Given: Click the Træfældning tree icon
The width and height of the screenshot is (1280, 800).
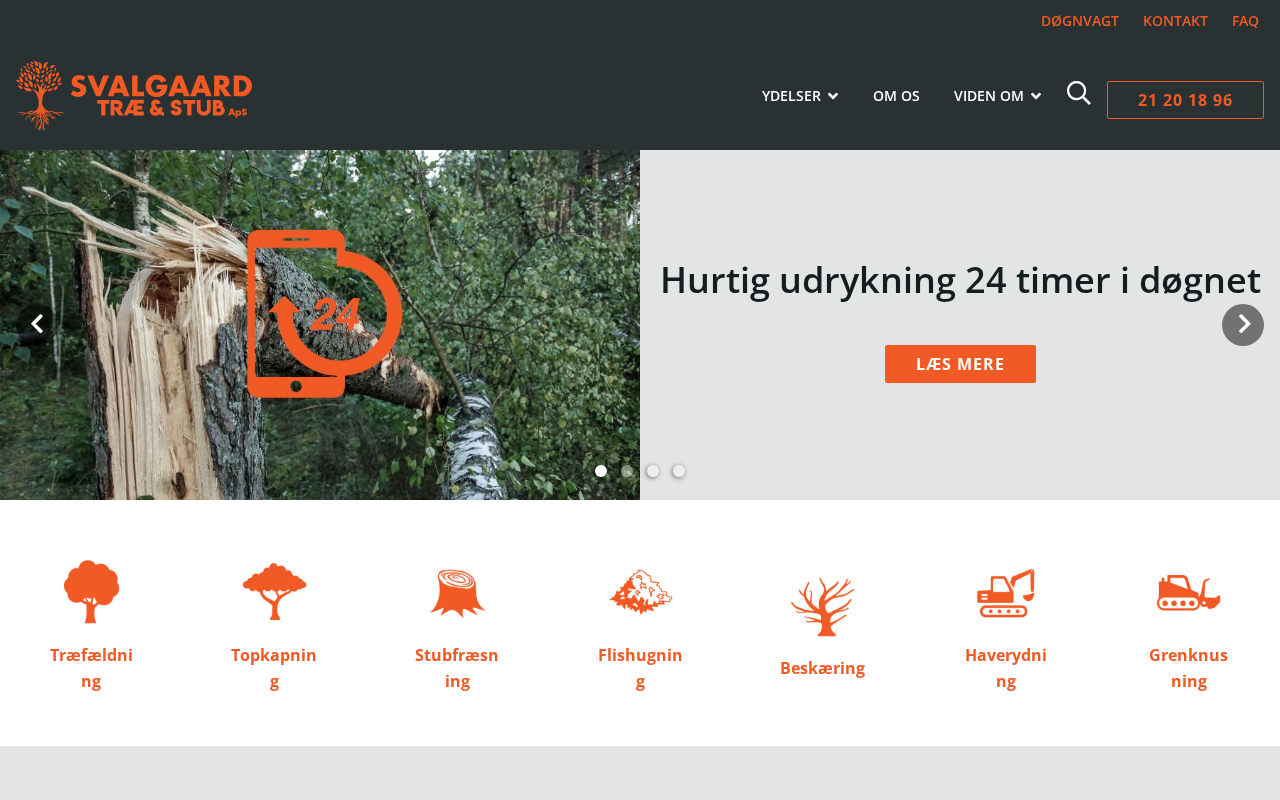Looking at the screenshot, I should tap(91, 592).
